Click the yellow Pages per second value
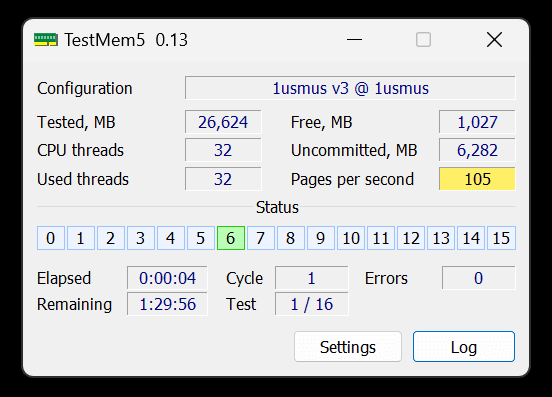The width and height of the screenshot is (552, 397). click(477, 179)
